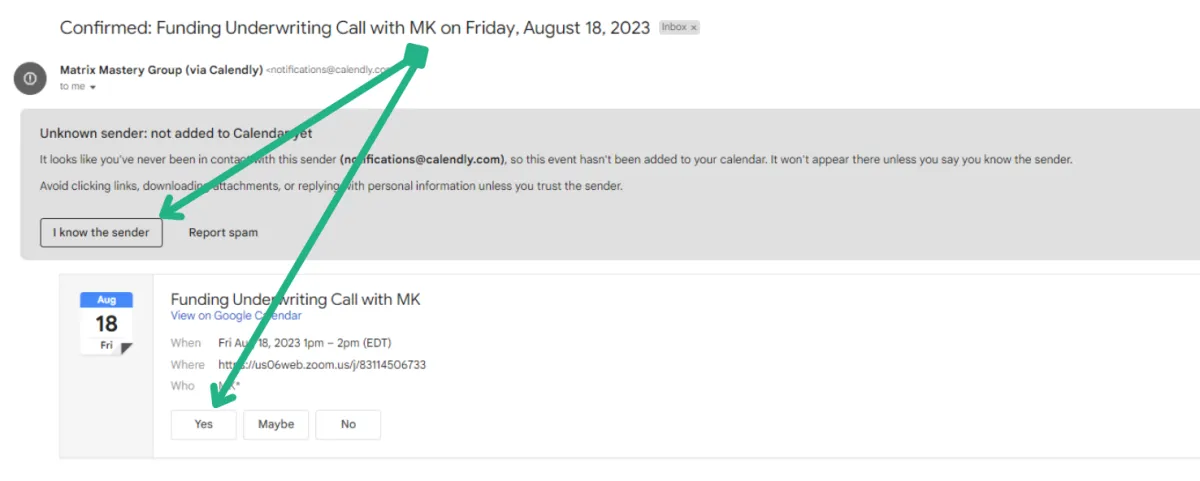Image resolution: width=1200 pixels, height=481 pixels.
Task: Select the Inbox label tag
Action: point(674,28)
